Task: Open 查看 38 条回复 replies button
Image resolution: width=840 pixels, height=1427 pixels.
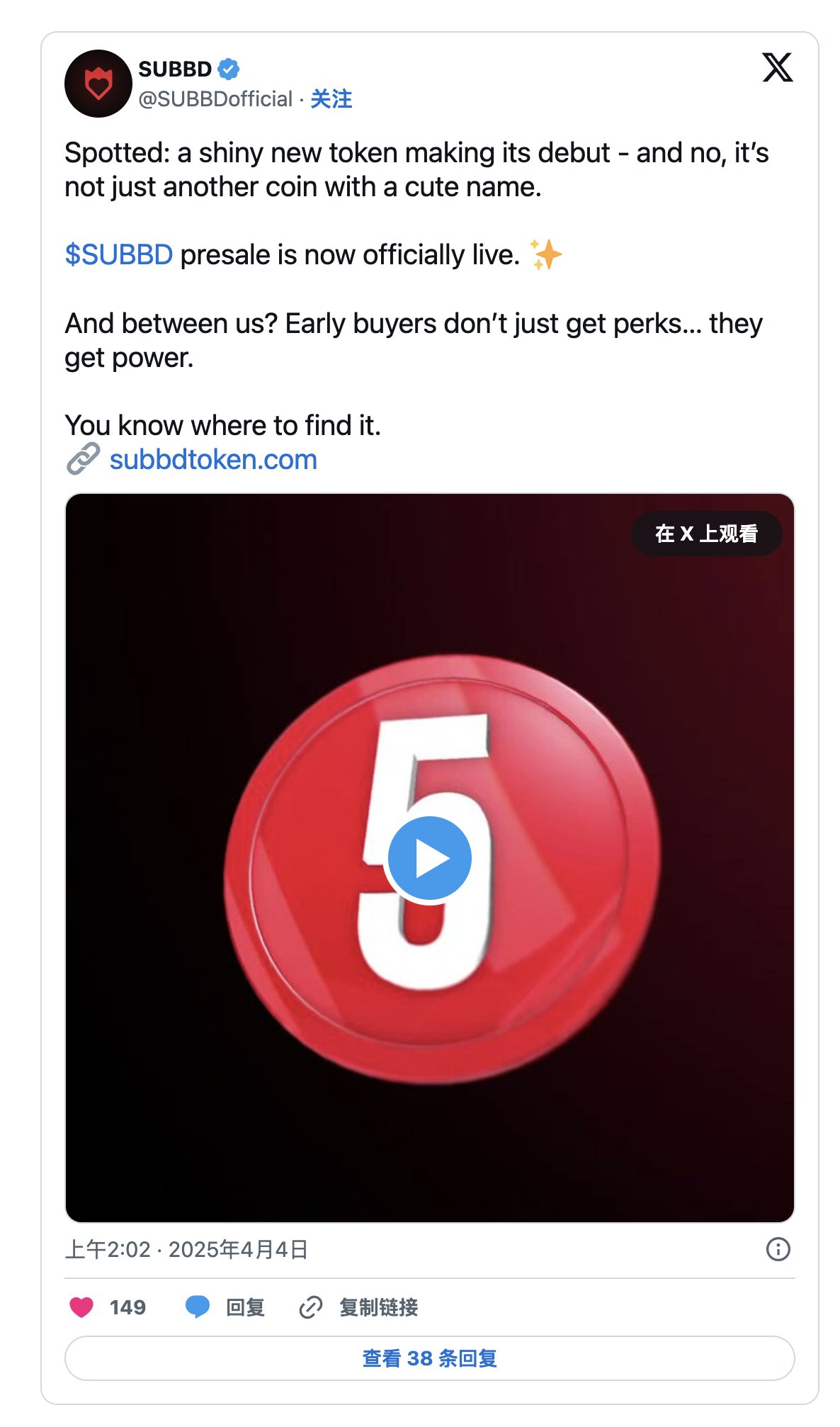Action: tap(429, 1358)
